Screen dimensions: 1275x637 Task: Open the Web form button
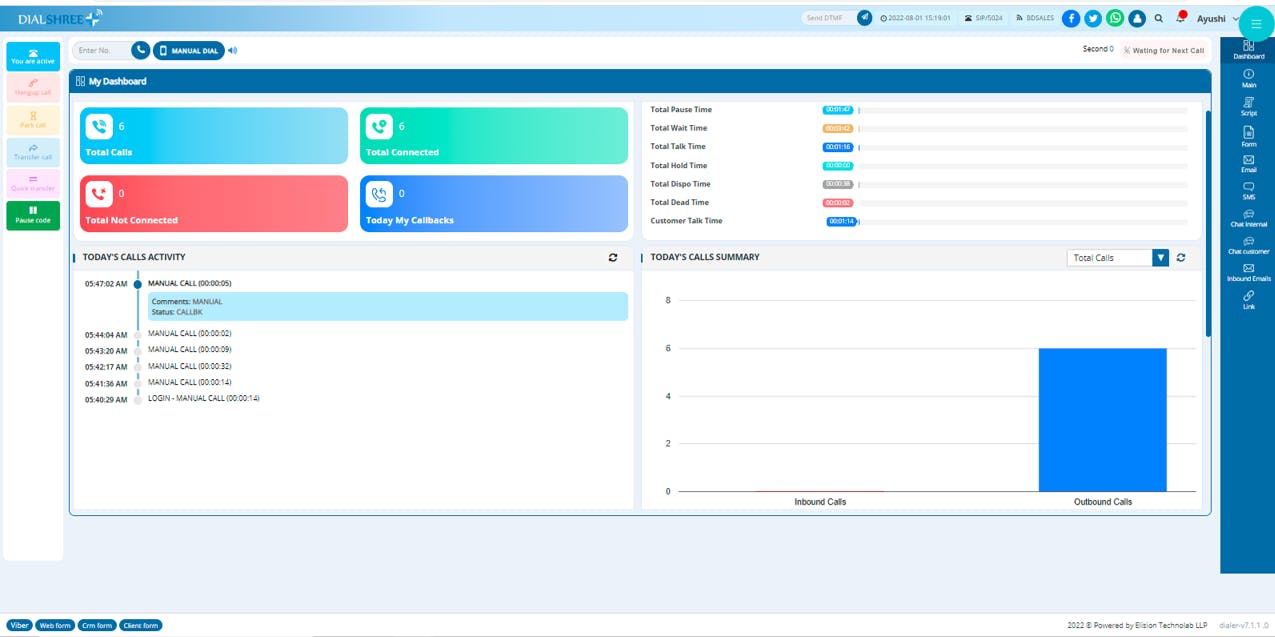pyautogui.click(x=55, y=626)
